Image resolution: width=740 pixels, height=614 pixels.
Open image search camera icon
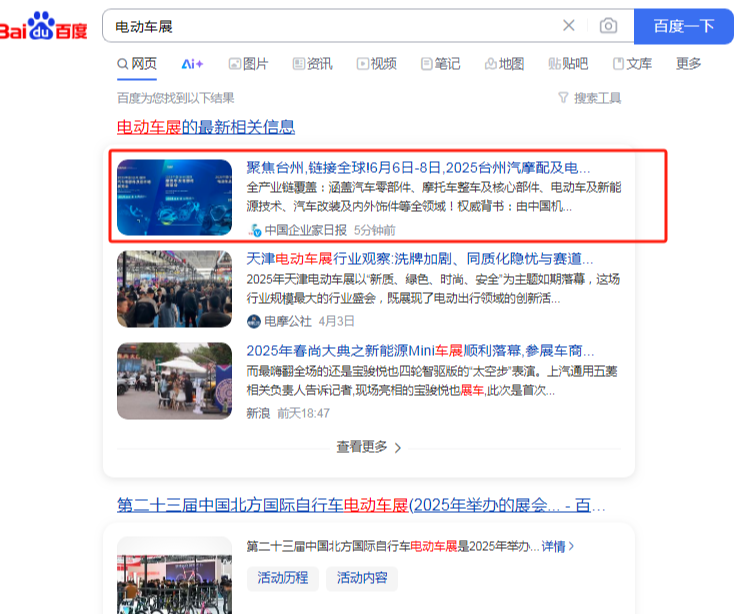click(608, 25)
